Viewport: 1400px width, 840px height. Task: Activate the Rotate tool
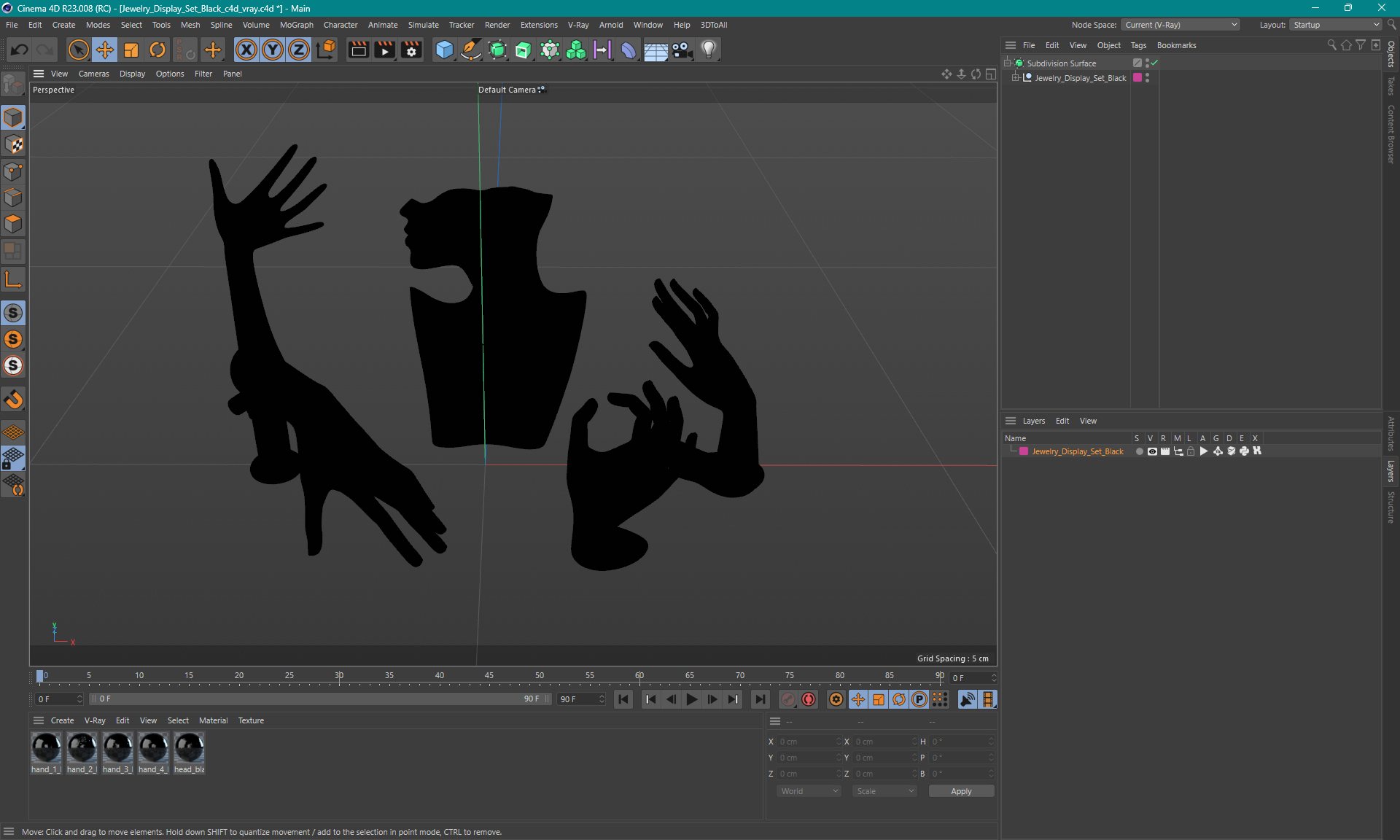pyautogui.click(x=157, y=50)
